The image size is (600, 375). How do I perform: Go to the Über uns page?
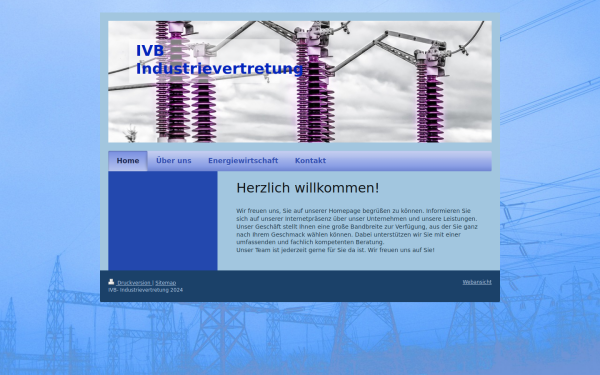coord(173,161)
